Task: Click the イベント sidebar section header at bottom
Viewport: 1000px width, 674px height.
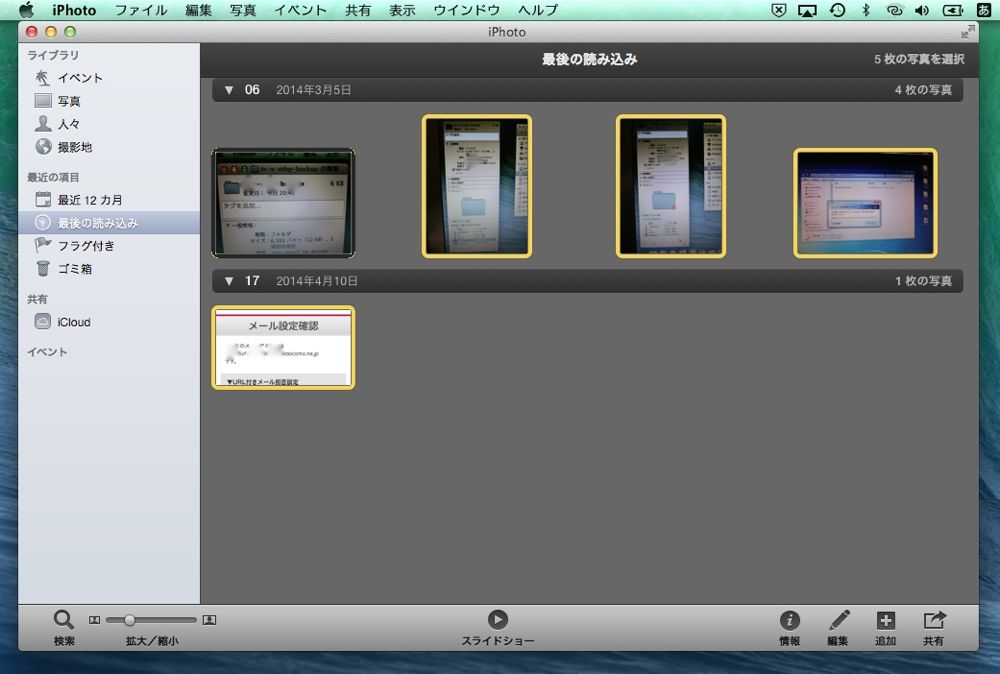Action: pos(47,351)
